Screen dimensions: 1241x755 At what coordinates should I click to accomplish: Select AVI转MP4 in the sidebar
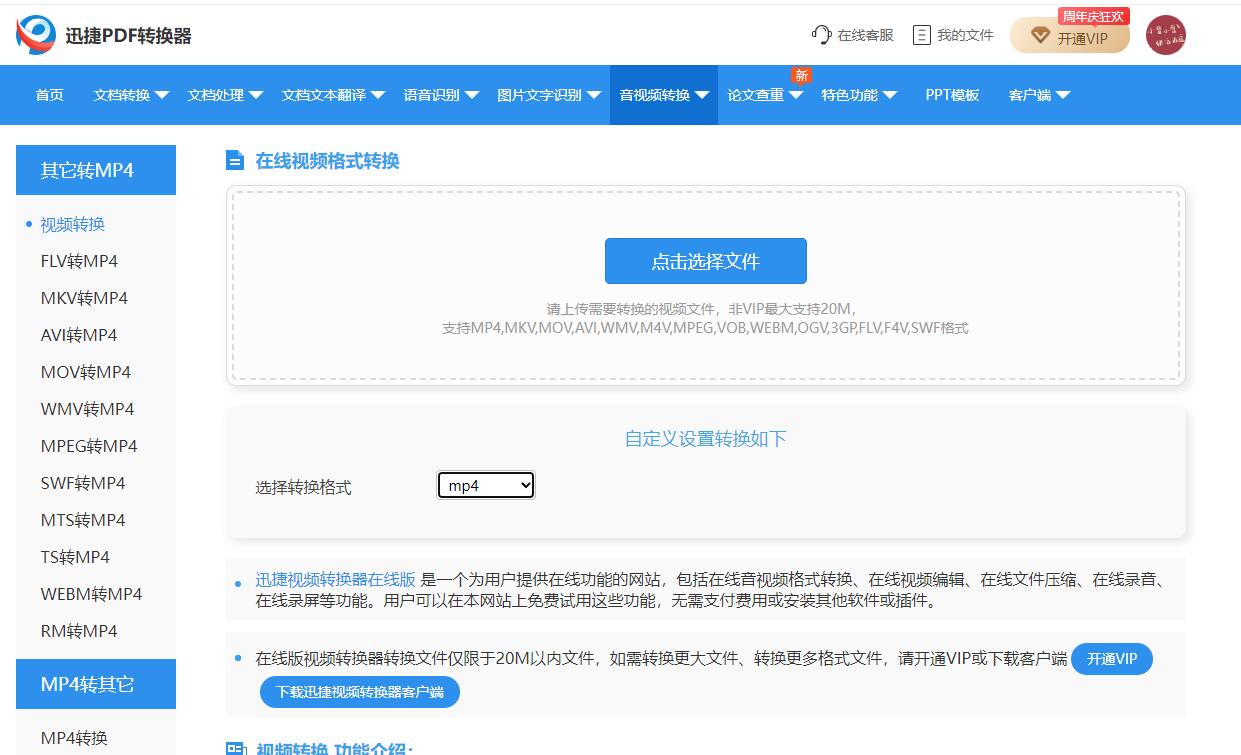tap(78, 335)
